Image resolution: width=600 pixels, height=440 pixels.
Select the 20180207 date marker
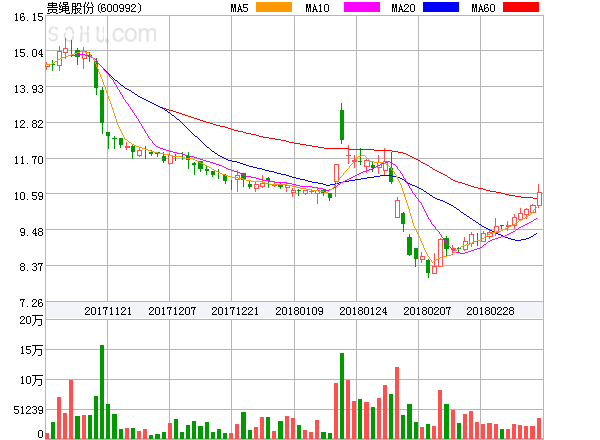pos(427,311)
